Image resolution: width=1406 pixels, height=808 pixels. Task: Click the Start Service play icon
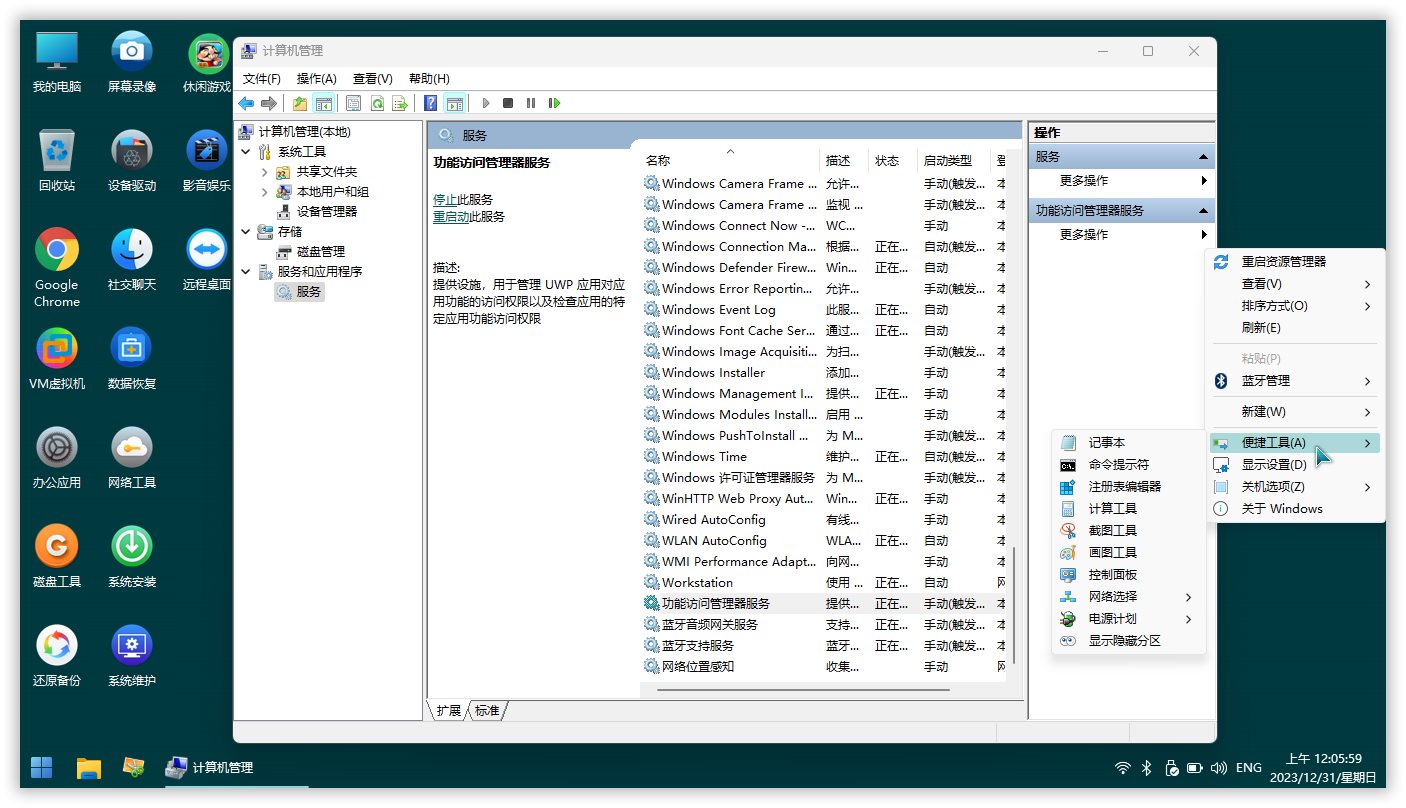click(486, 103)
